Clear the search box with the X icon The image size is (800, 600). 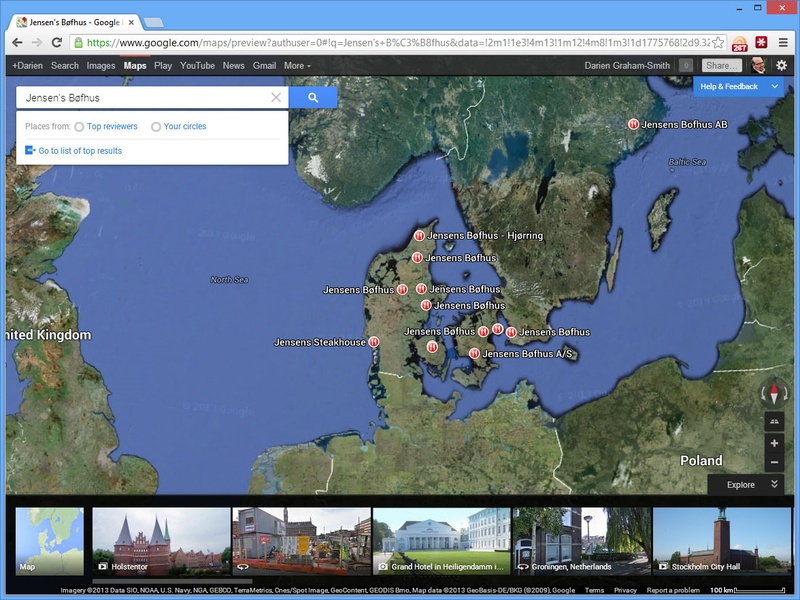(x=276, y=97)
